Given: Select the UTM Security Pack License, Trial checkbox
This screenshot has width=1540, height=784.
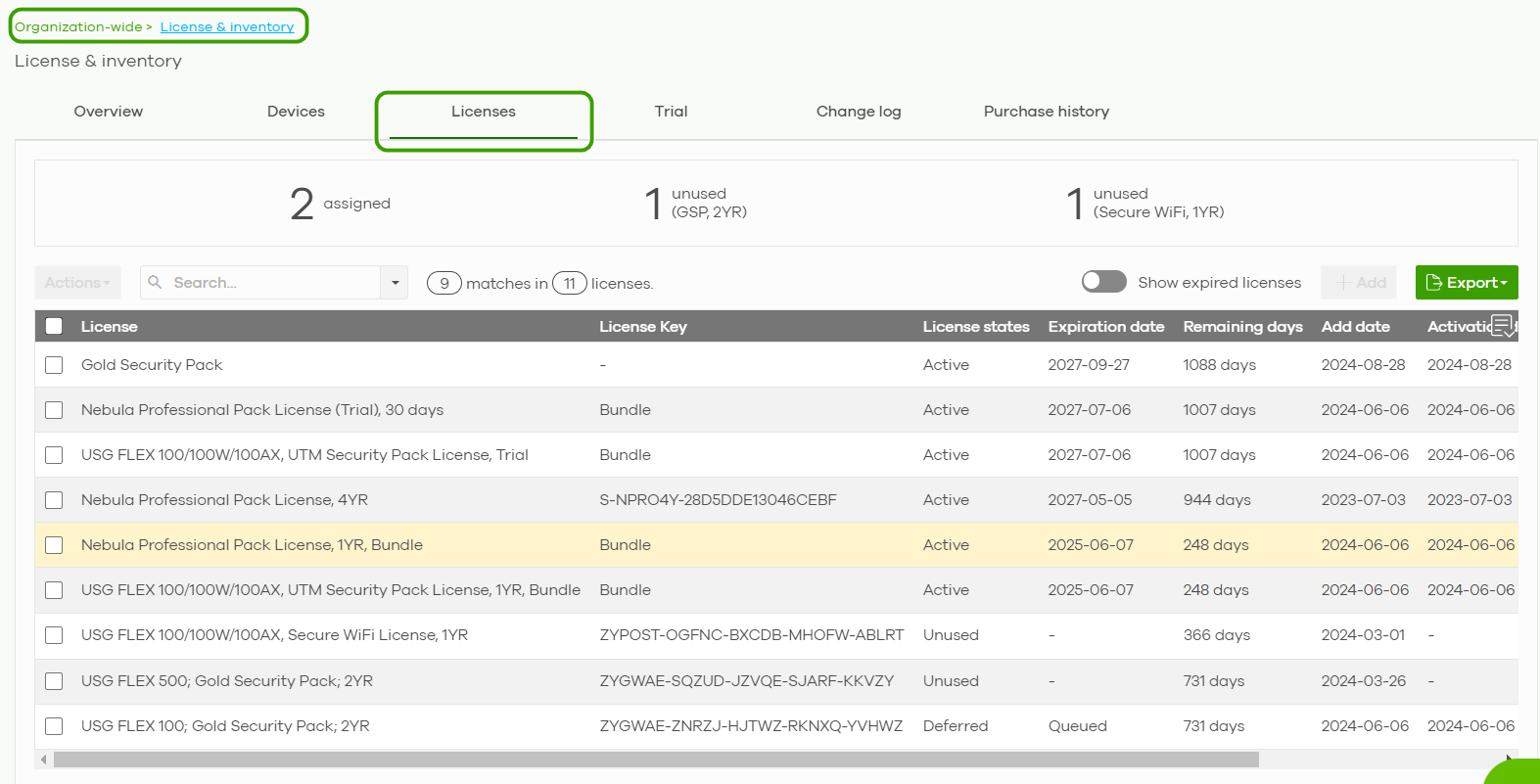Looking at the screenshot, I should (54, 455).
